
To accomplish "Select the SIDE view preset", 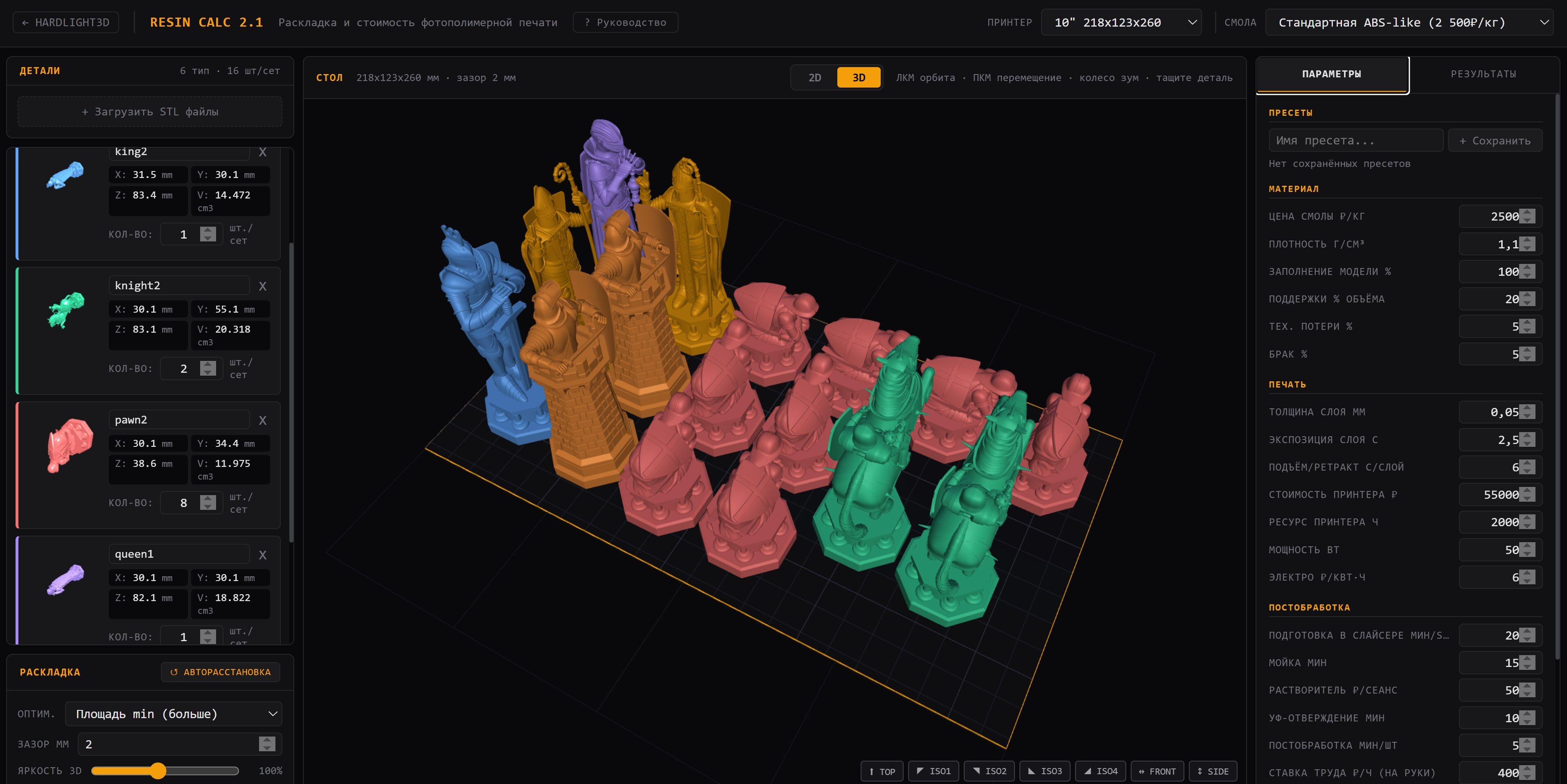I will tap(1212, 770).
